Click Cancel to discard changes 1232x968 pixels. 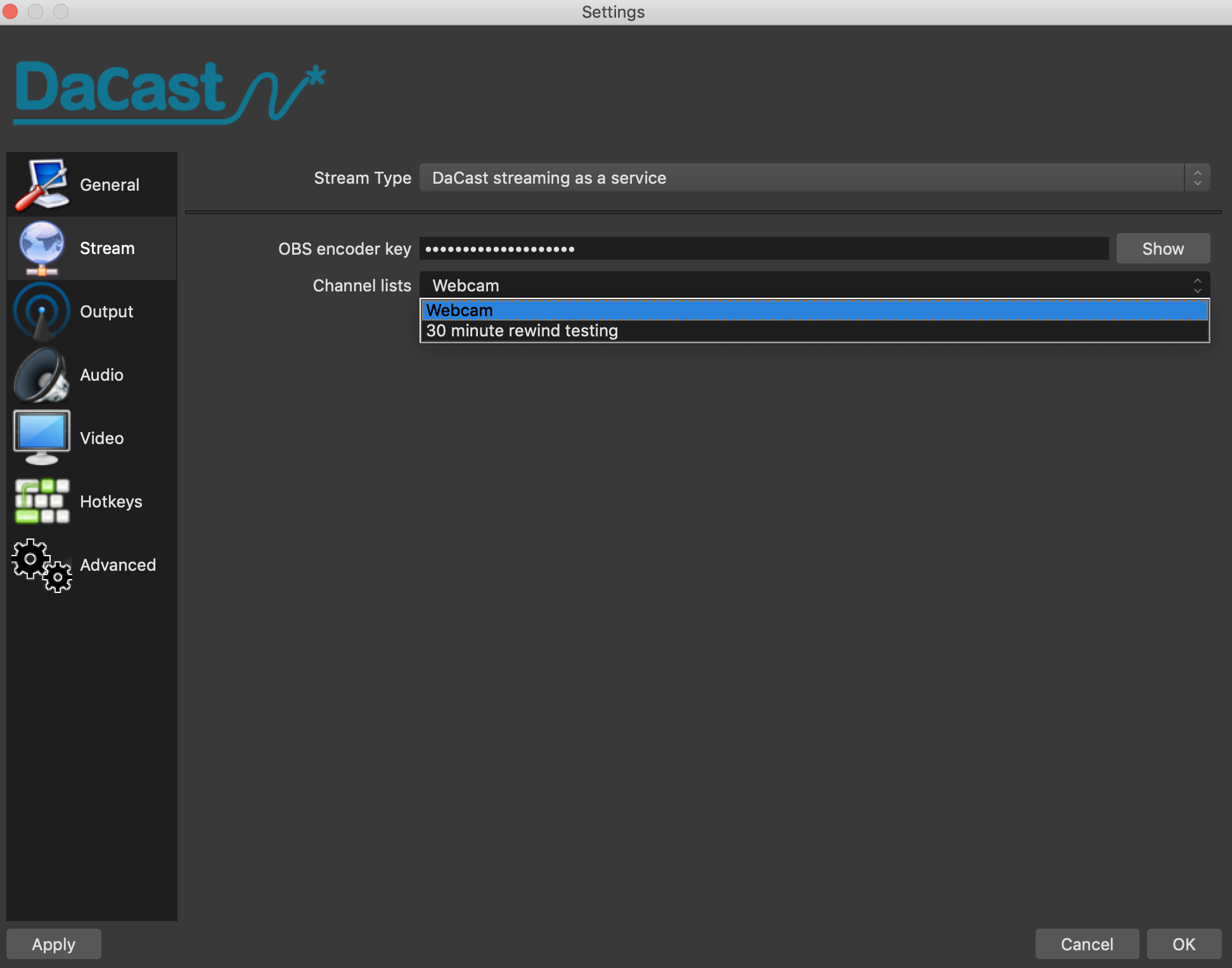pyautogui.click(x=1086, y=943)
